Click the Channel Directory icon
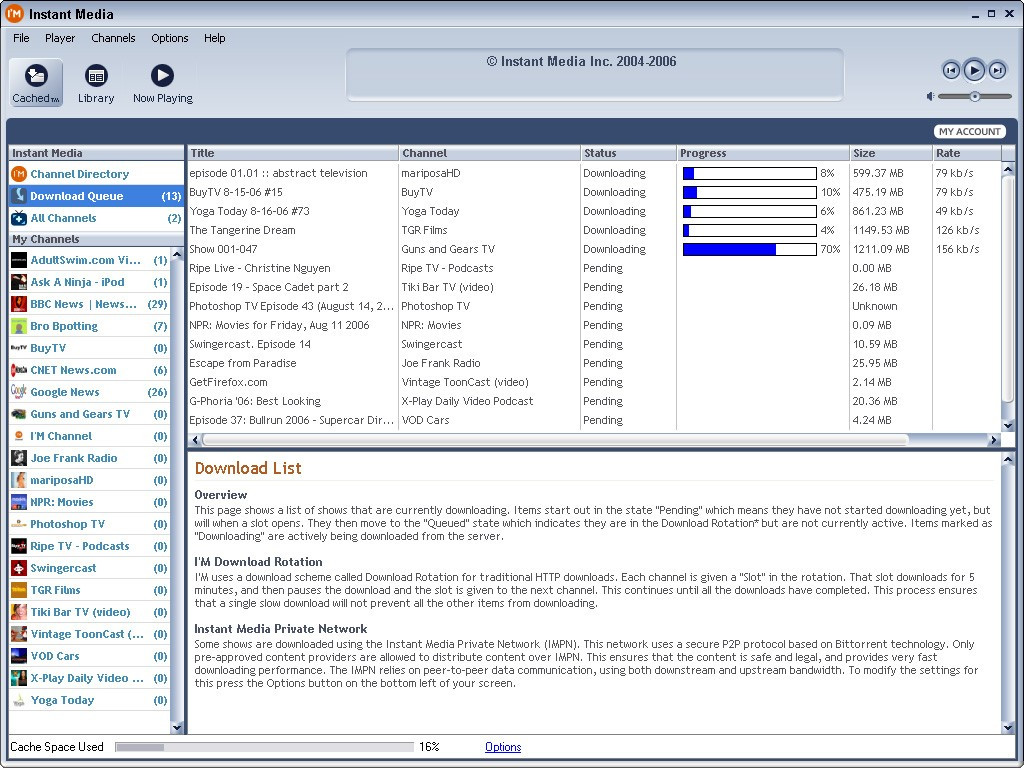 [x=19, y=174]
